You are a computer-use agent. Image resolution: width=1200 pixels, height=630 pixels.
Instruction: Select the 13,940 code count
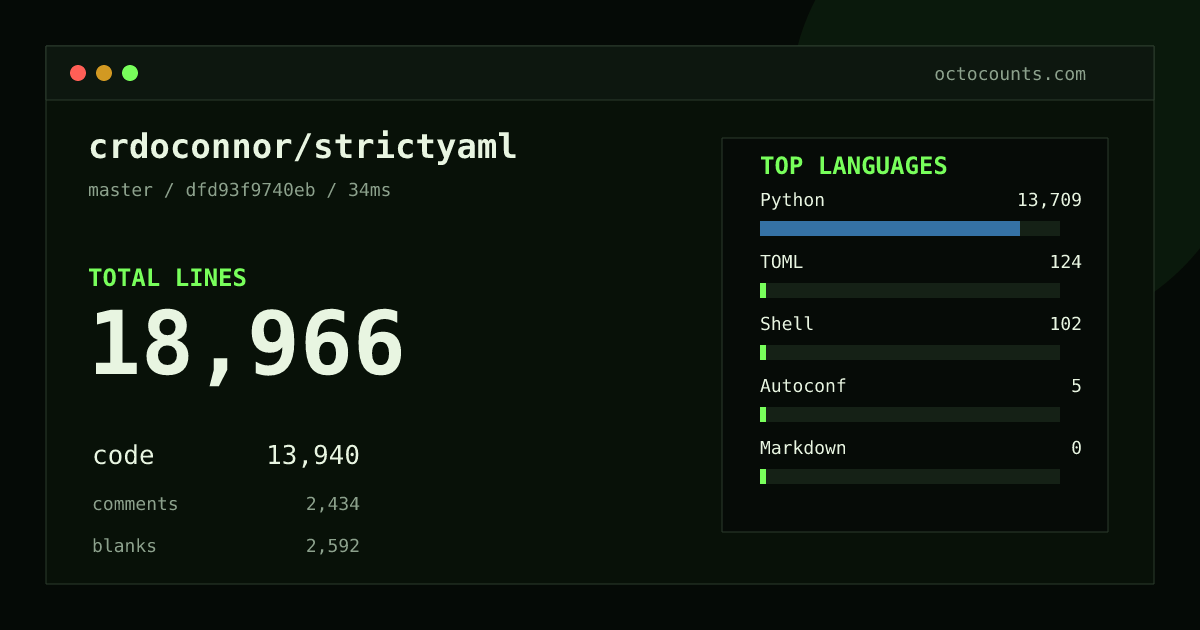tap(313, 456)
